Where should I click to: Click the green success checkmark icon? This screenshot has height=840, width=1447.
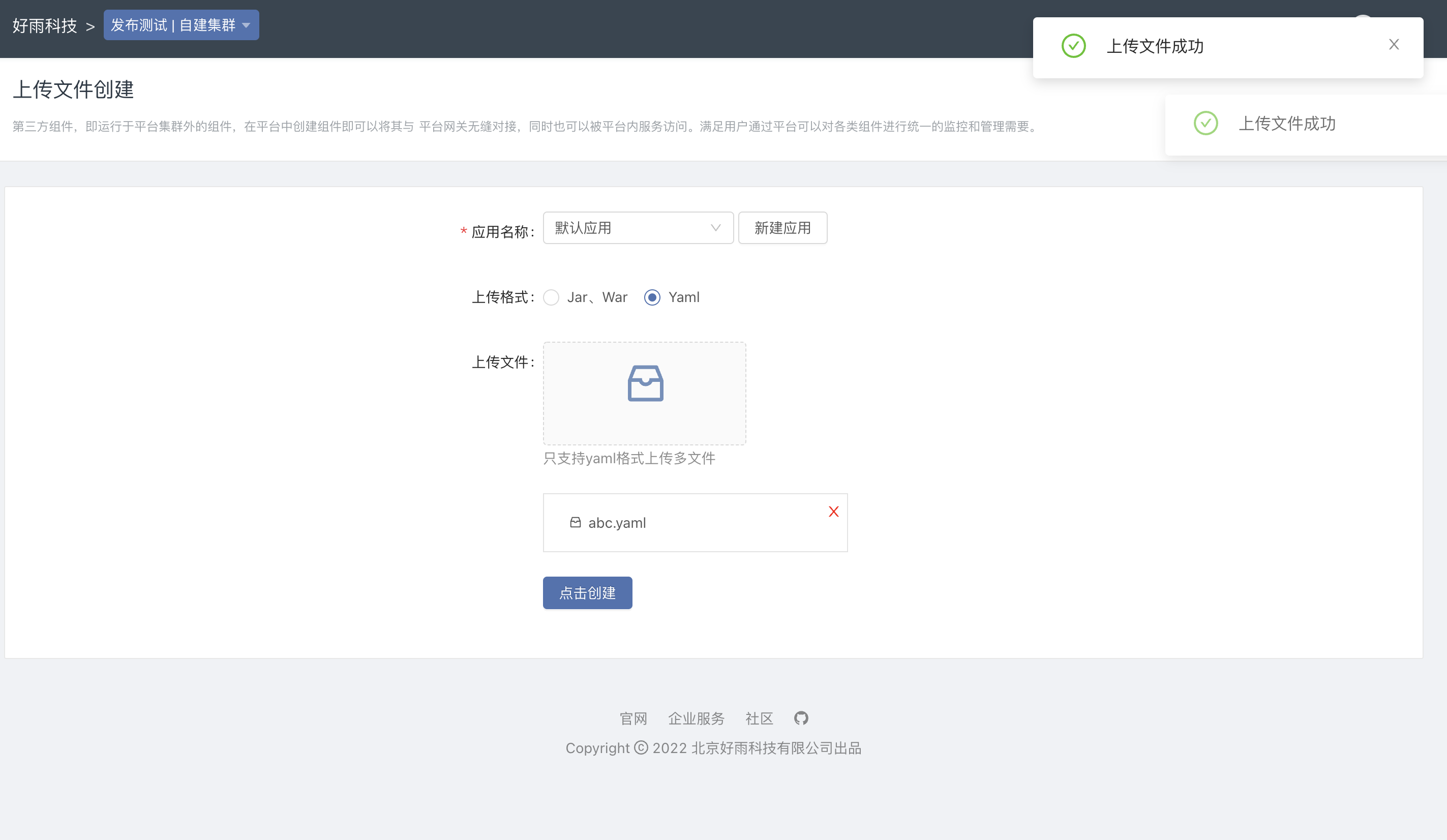pos(1074,46)
